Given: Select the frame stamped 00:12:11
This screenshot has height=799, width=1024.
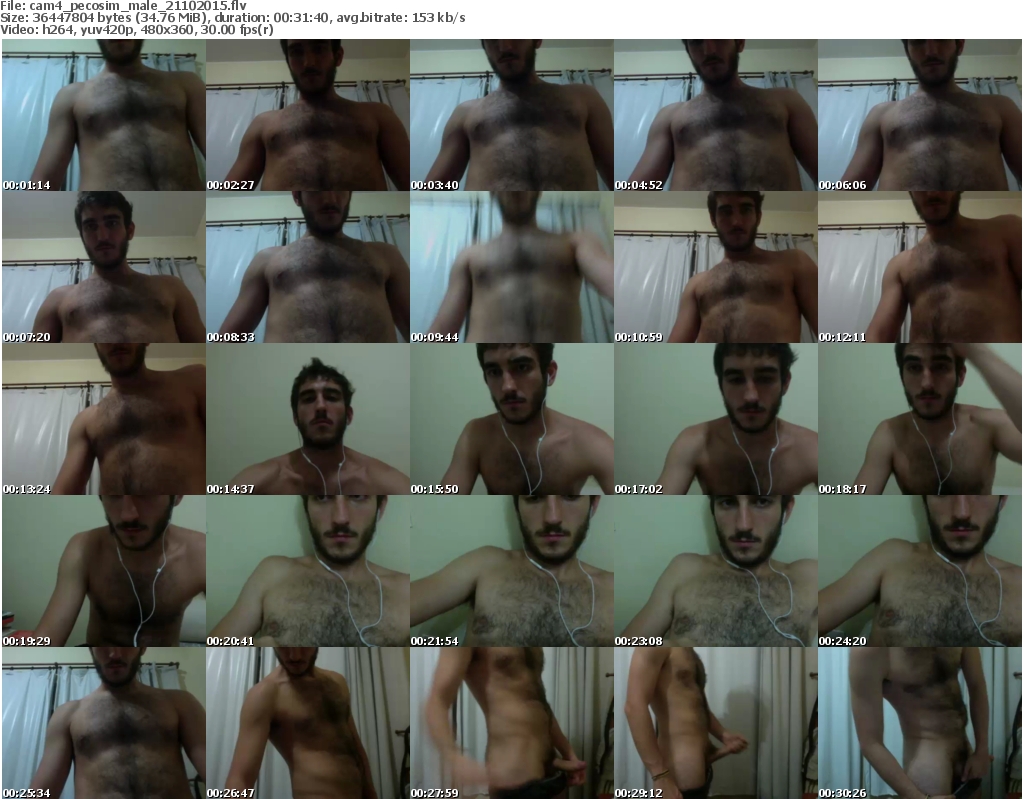Looking at the screenshot, I should 920,267.
